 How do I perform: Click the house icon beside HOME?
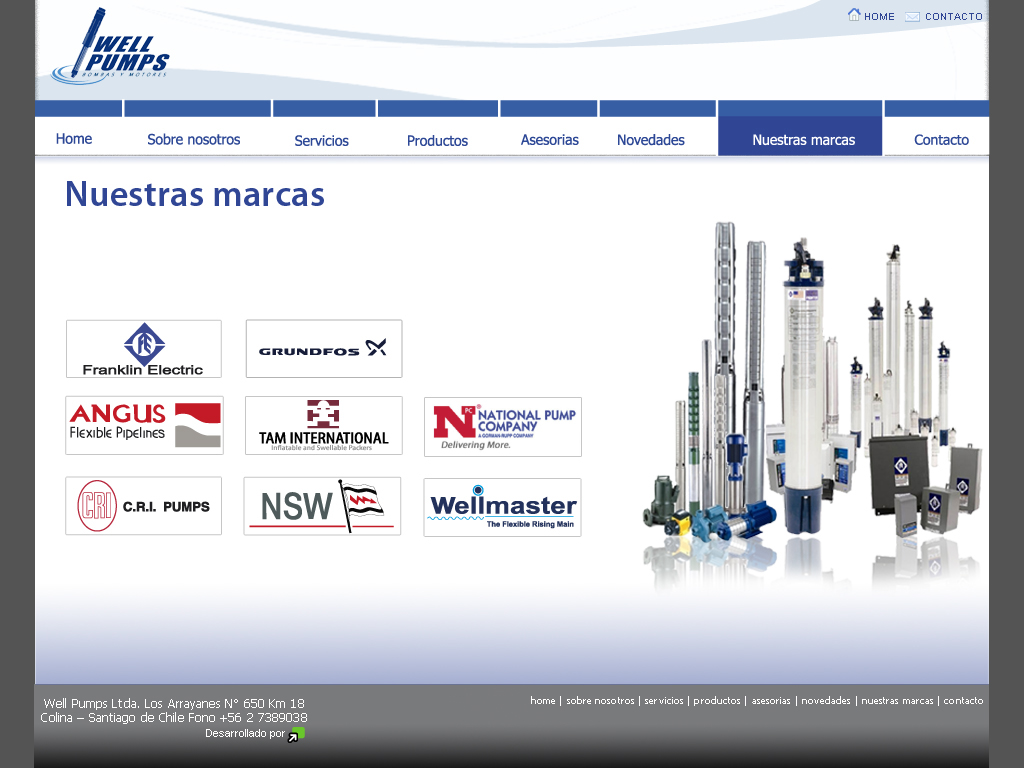854,15
